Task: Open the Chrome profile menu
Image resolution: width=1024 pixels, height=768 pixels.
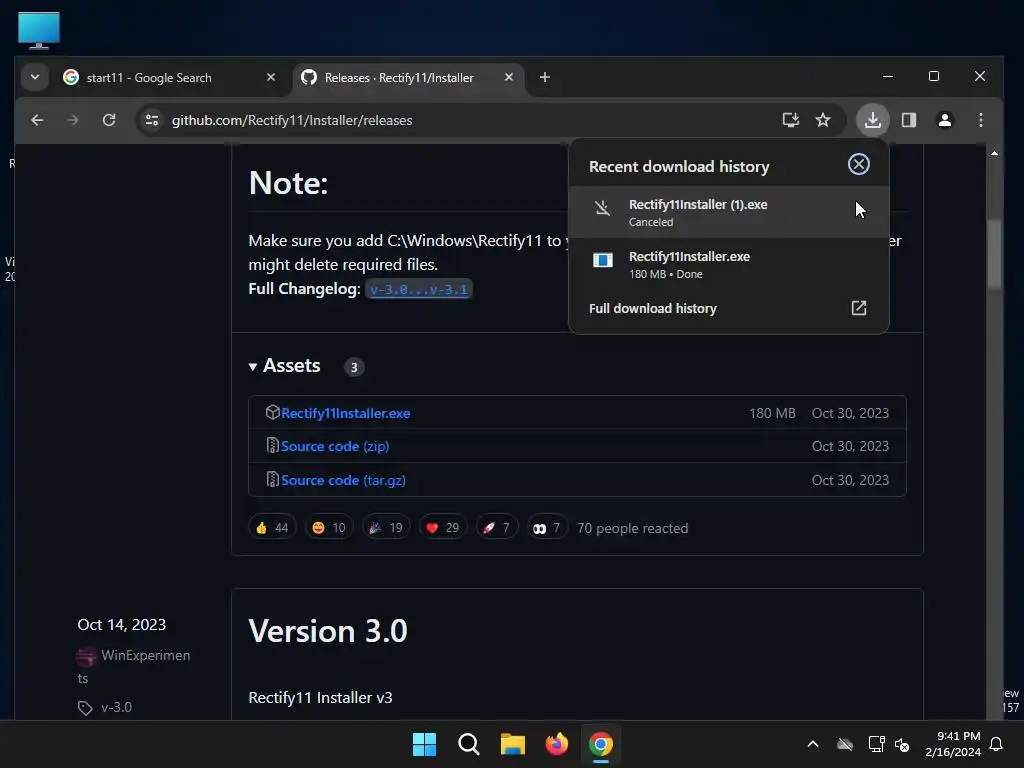Action: [944, 120]
